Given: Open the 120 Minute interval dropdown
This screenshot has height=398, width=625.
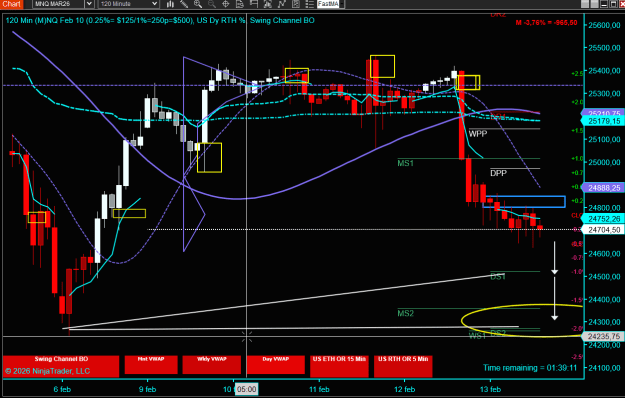Looking at the screenshot, I should (129, 4).
